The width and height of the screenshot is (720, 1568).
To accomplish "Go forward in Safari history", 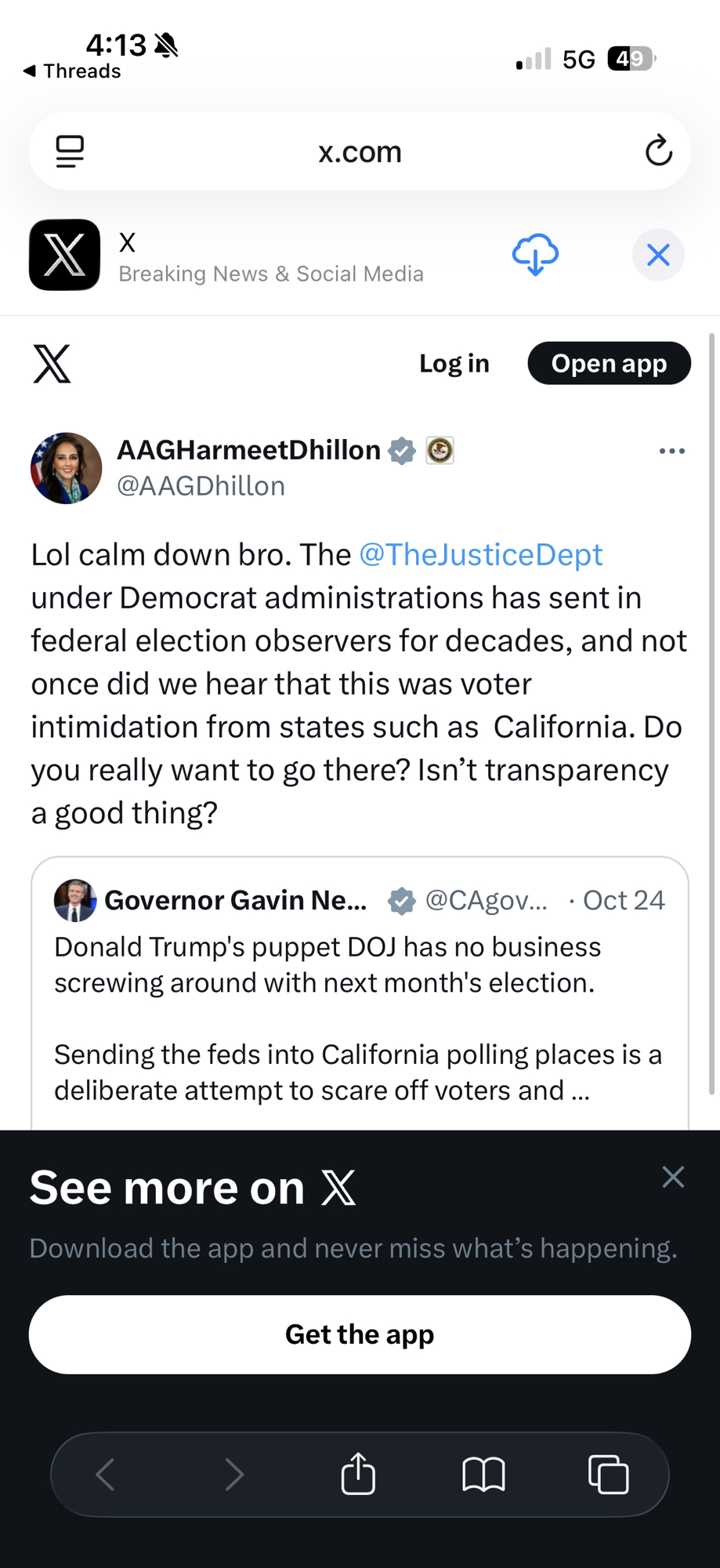I will pos(233,1474).
